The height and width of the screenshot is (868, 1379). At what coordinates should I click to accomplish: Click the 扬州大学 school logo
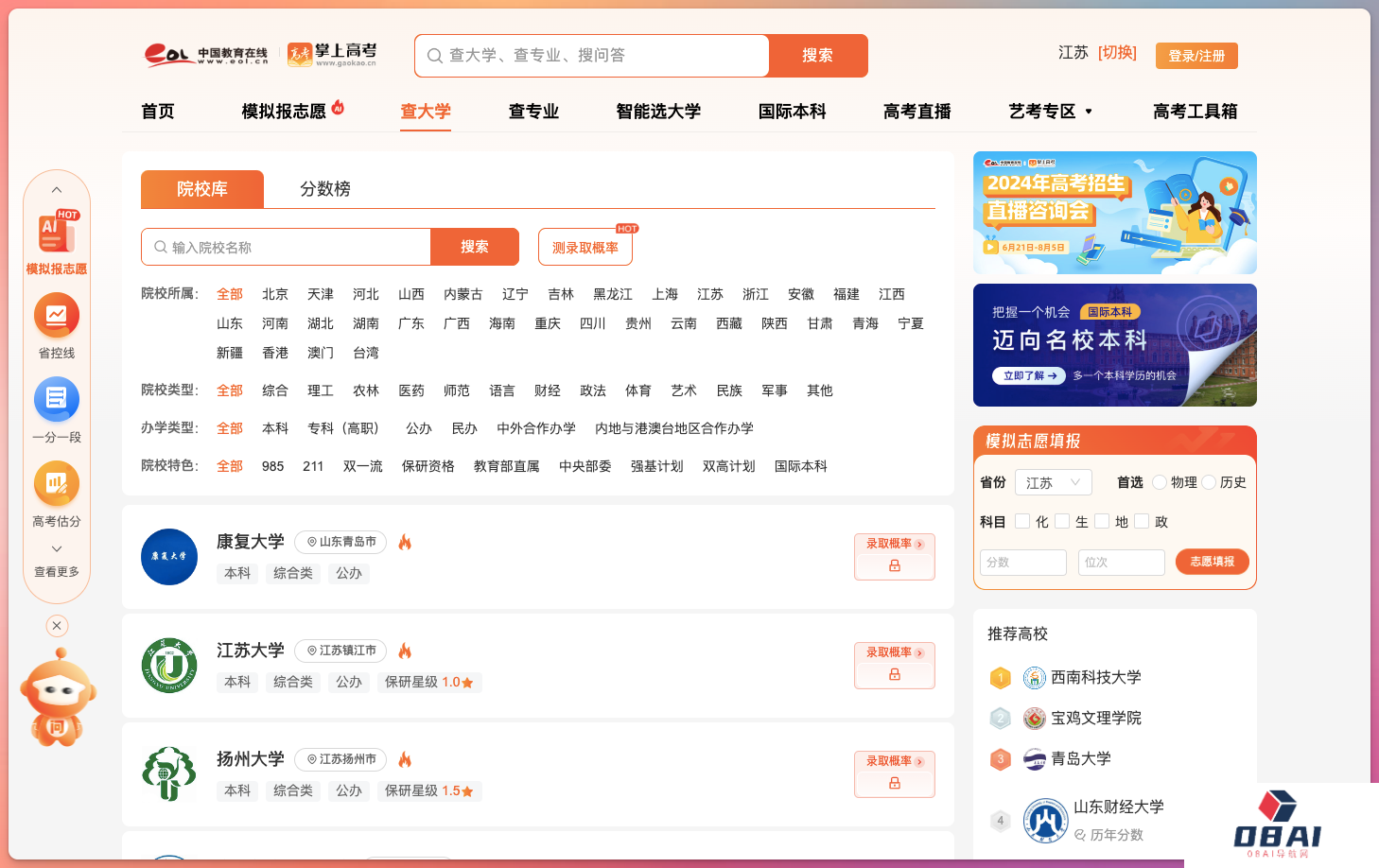(x=169, y=774)
